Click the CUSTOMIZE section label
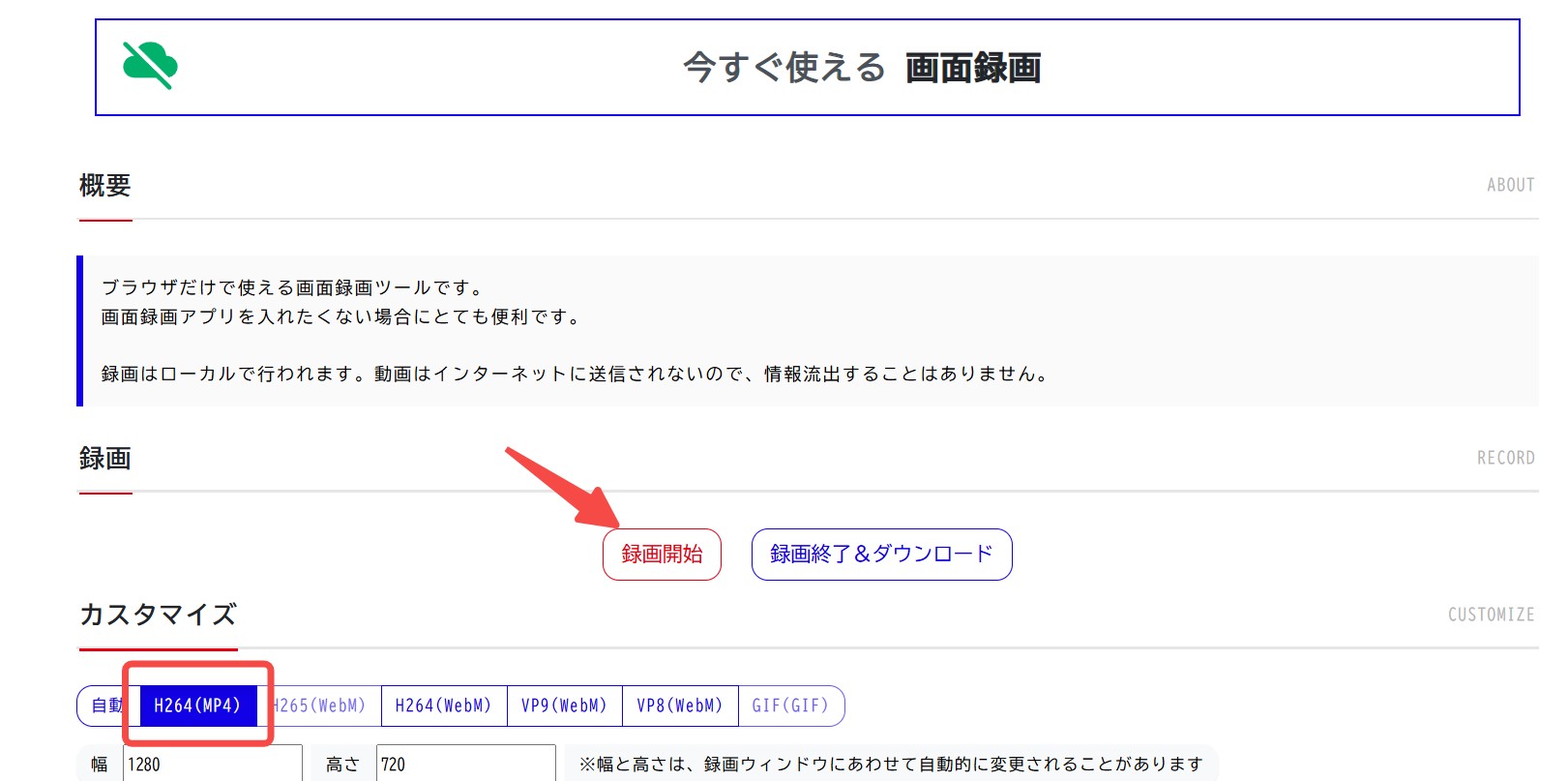Image resolution: width=1568 pixels, height=781 pixels. pyautogui.click(x=1491, y=615)
